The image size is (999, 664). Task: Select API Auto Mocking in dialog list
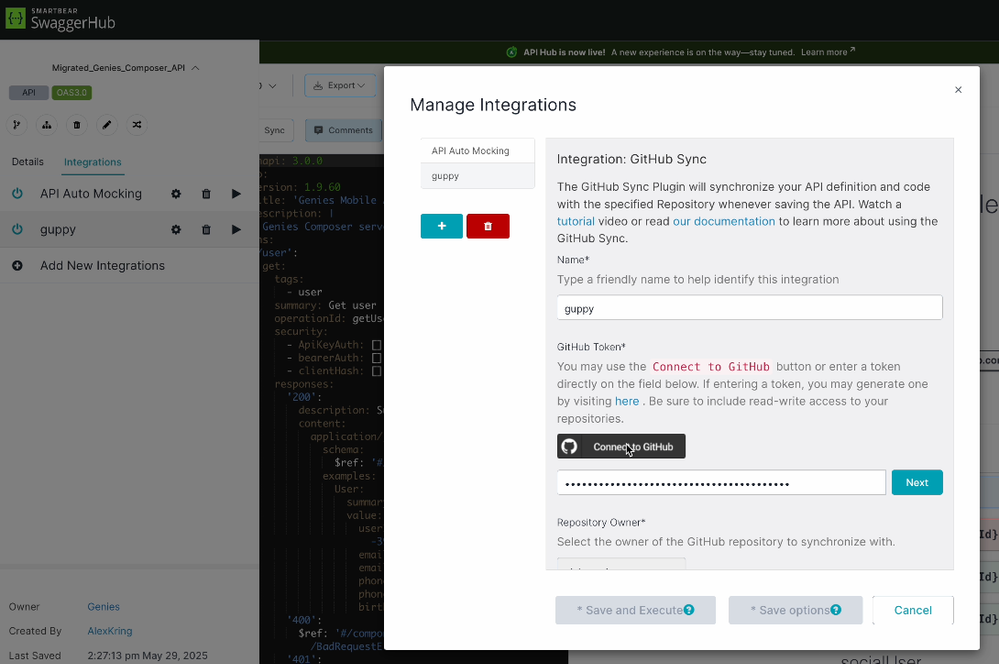pyautogui.click(x=477, y=151)
